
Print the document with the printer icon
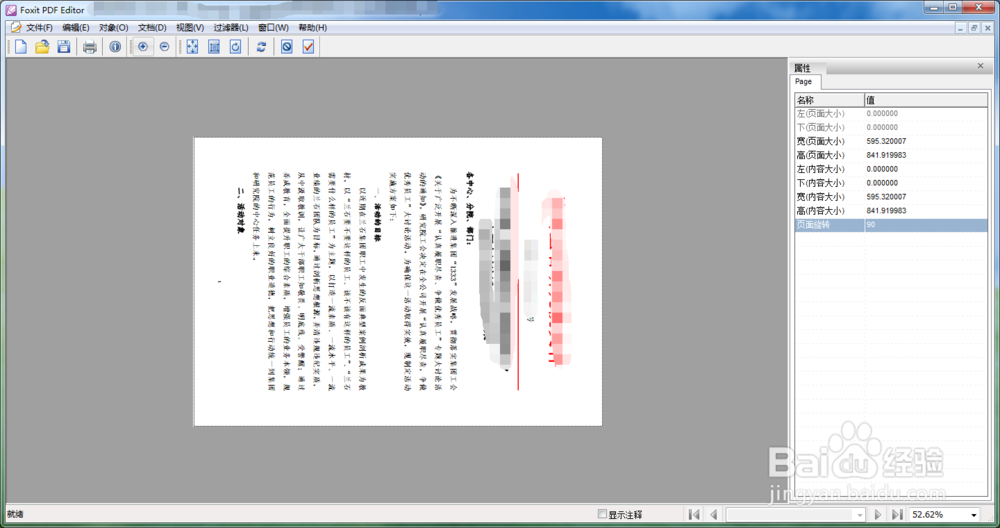90,47
